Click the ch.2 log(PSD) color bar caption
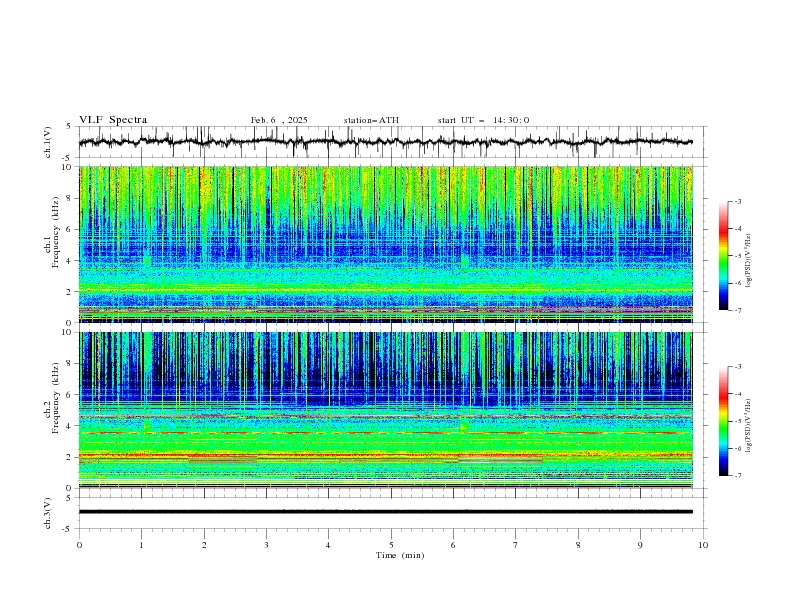Image resolution: width=792 pixels, height=612 pixels. (749, 426)
